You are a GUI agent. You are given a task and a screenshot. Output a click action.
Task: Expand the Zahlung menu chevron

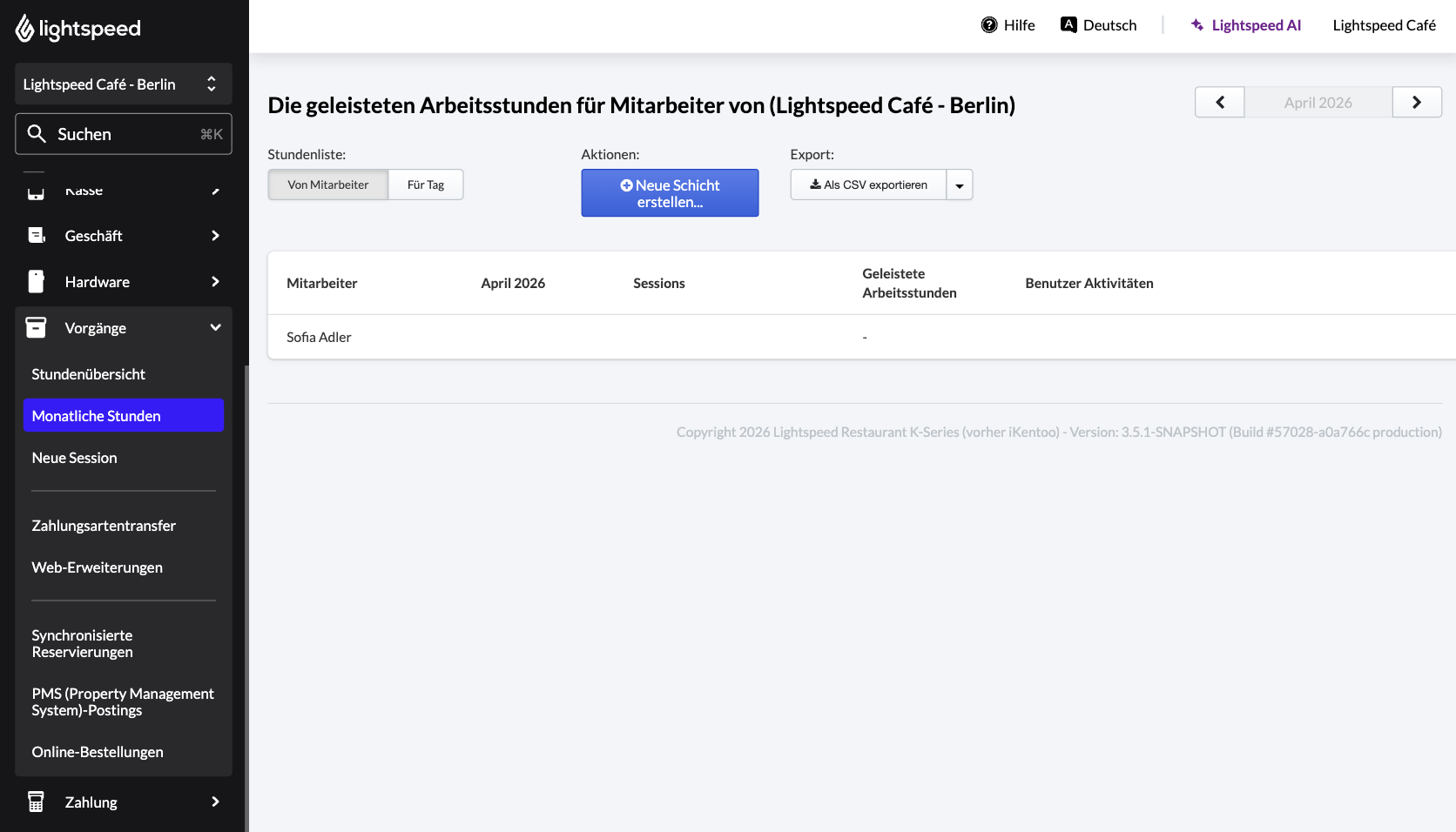215,802
